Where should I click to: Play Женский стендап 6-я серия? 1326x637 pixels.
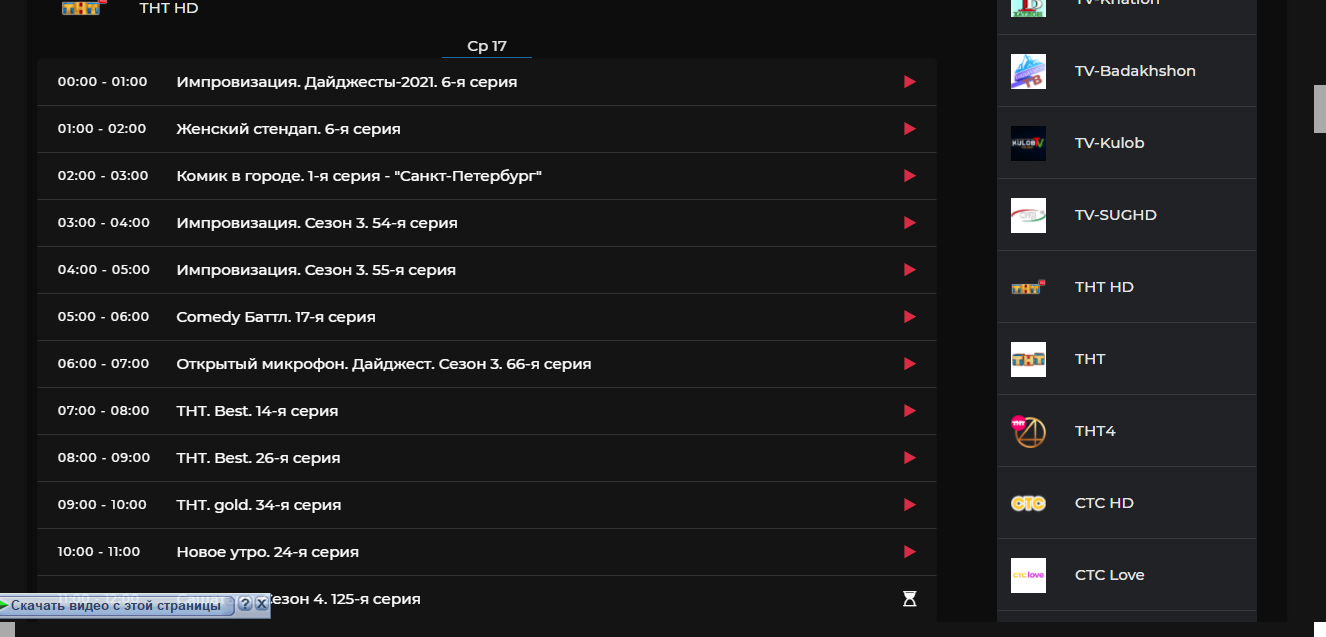(909, 129)
